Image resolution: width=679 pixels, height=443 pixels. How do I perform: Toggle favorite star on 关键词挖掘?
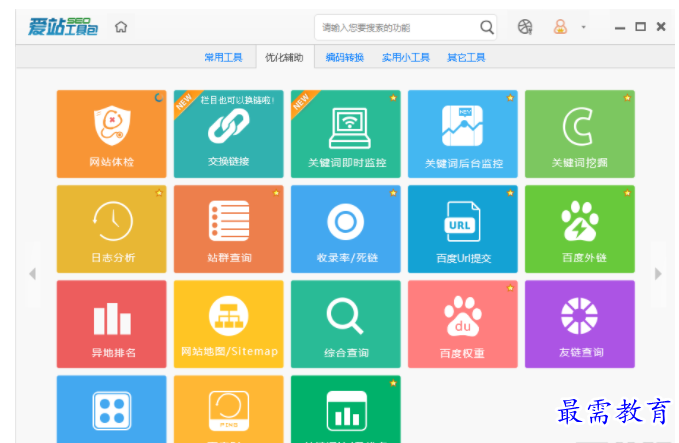627,98
